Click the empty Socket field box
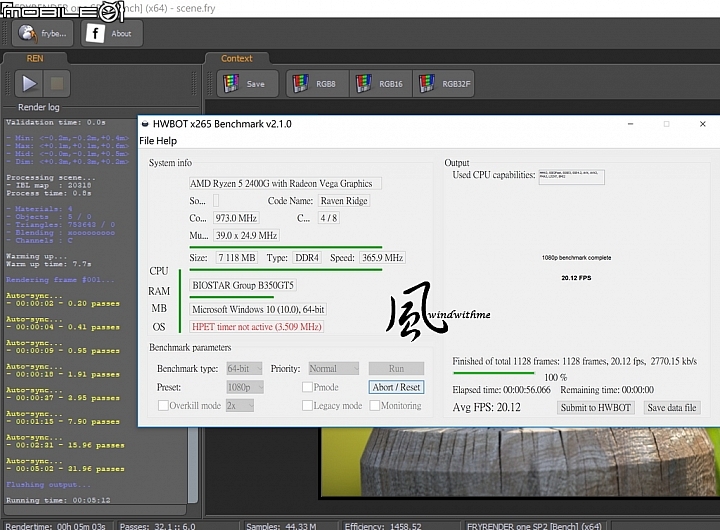 click(216, 201)
